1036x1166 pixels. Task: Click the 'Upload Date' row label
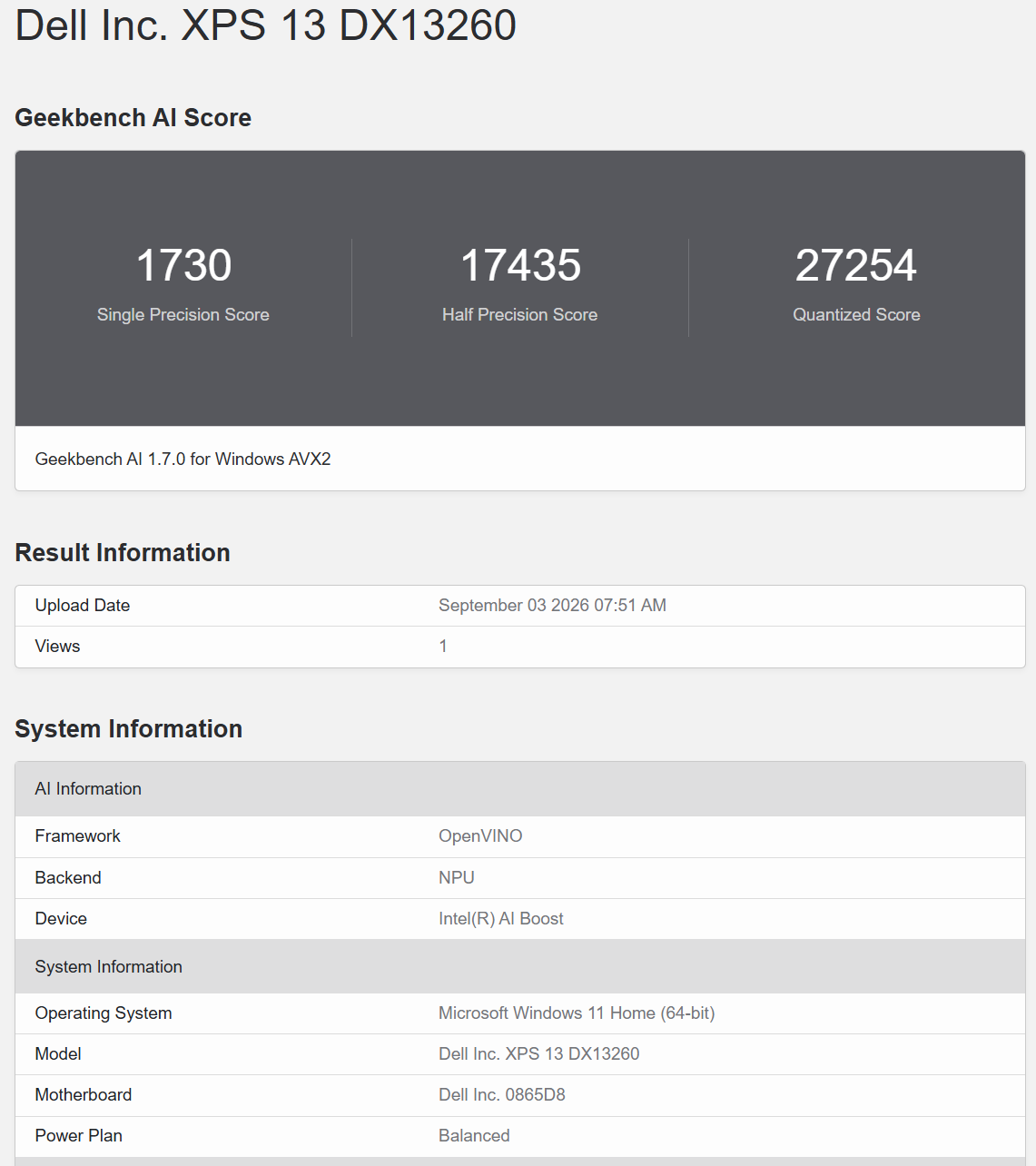pyautogui.click(x=83, y=606)
